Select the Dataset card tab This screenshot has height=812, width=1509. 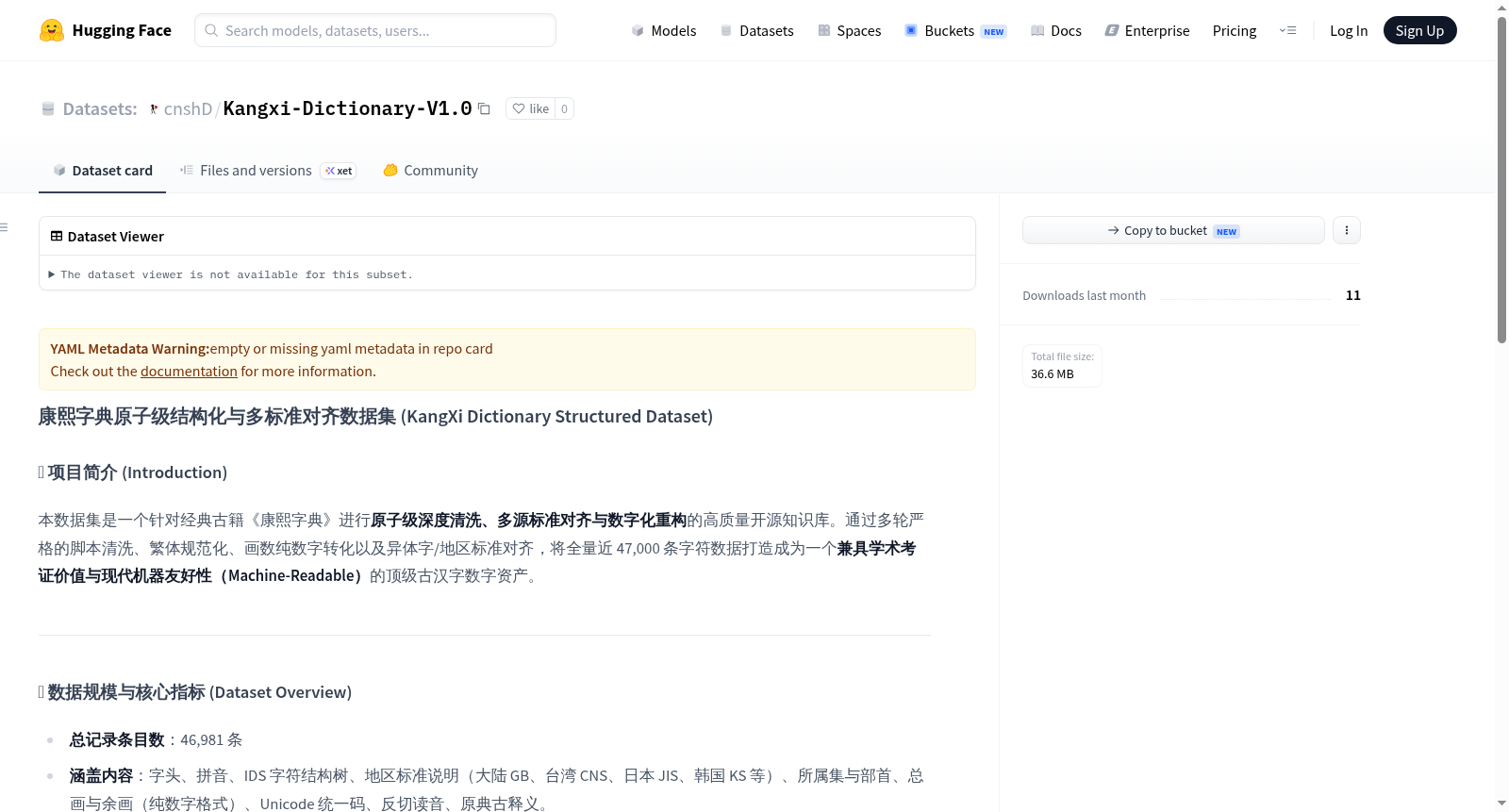point(102,170)
